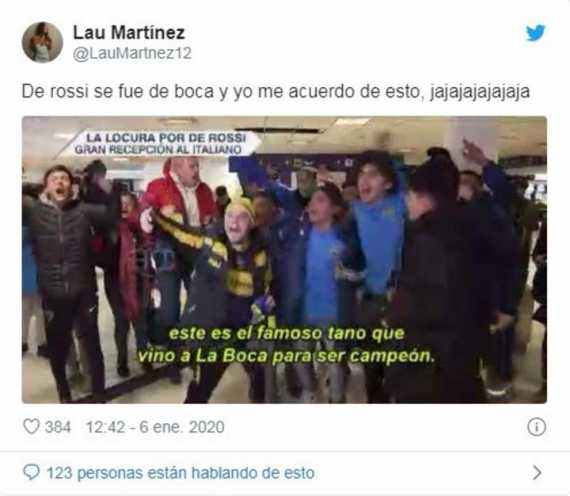Expand the conversation with the right chevron

[537, 473]
